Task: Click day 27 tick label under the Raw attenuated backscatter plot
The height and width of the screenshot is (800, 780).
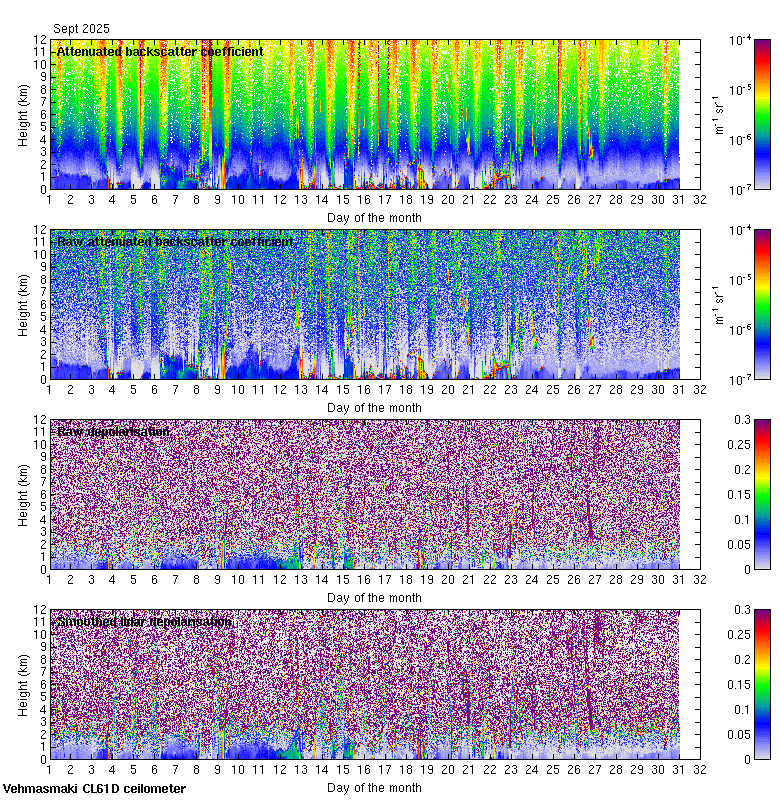Action: click(595, 390)
